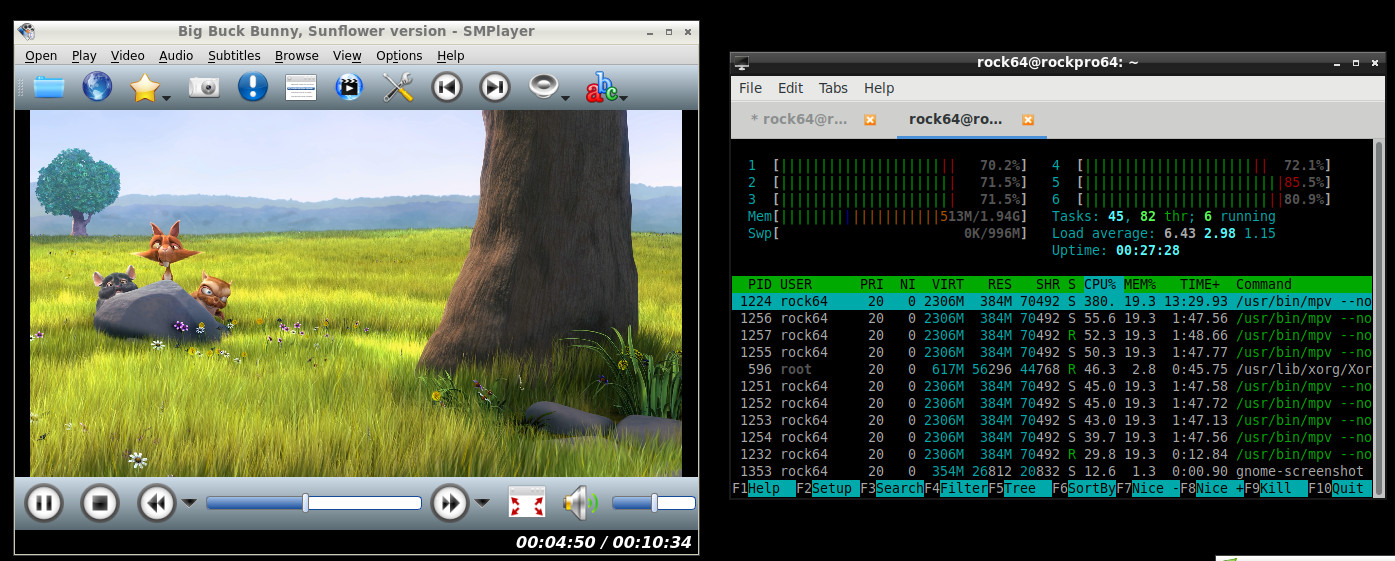1395x561 pixels.
Task: Open the Subtitles menu
Action: (234, 56)
